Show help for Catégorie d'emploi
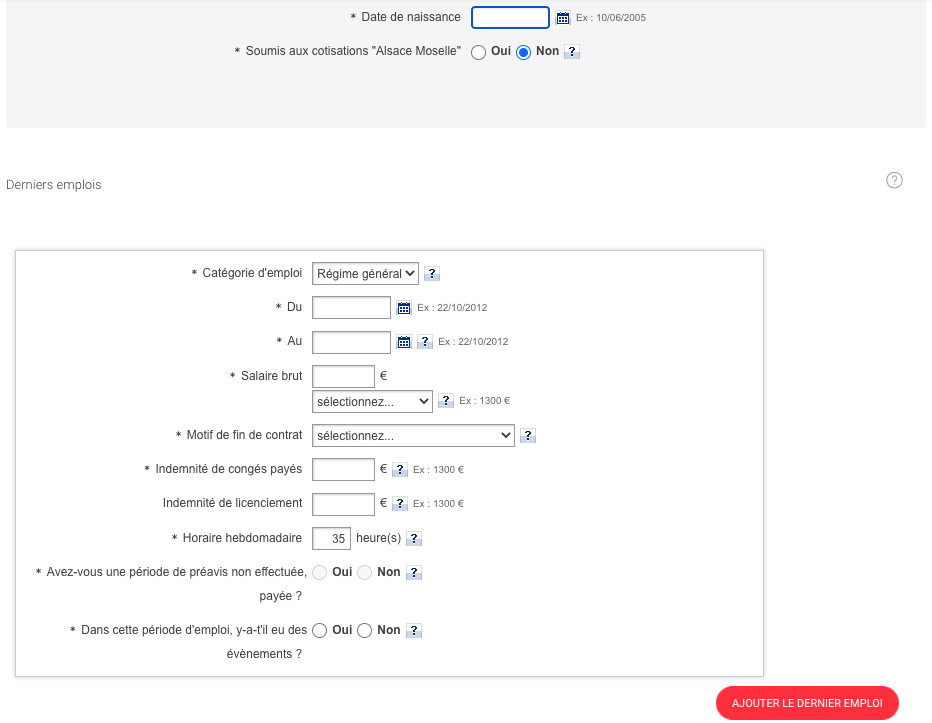The image size is (932, 723). coord(432,274)
